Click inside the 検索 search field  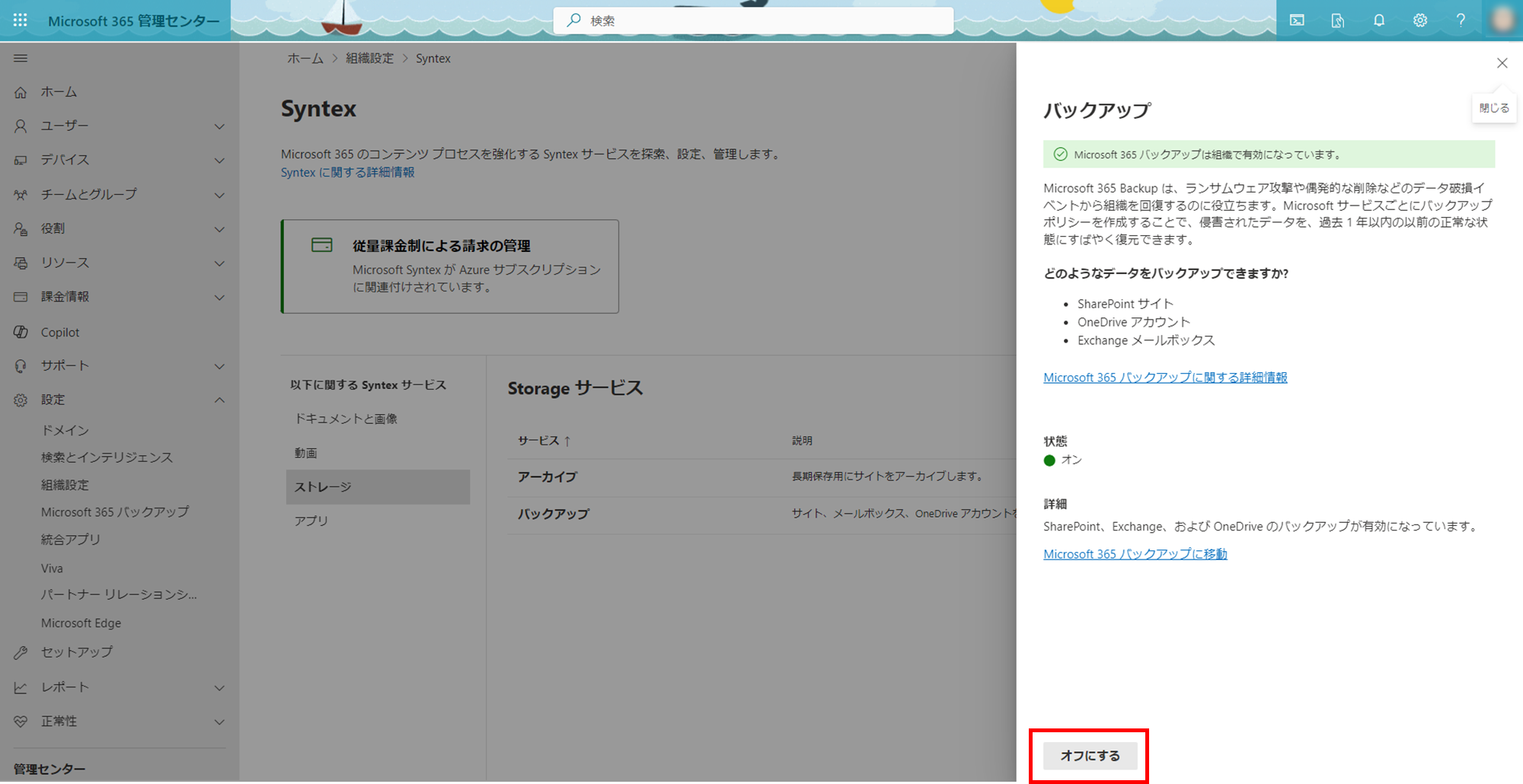tap(752, 20)
